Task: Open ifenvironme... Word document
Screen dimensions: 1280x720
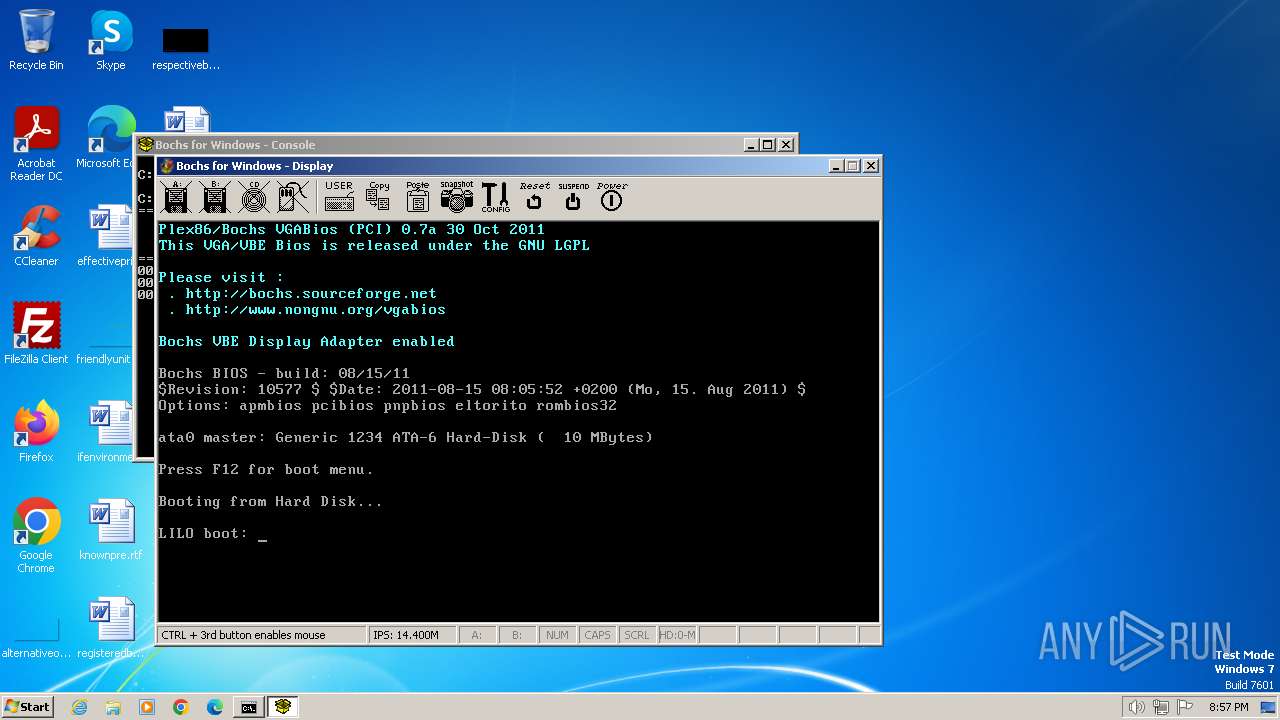Action: [x=106, y=431]
